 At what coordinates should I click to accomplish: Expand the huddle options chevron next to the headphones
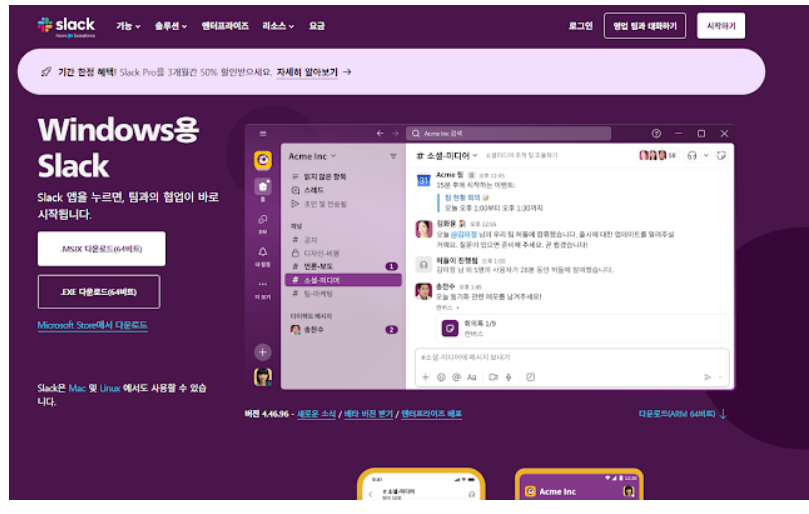pyautogui.click(x=706, y=155)
